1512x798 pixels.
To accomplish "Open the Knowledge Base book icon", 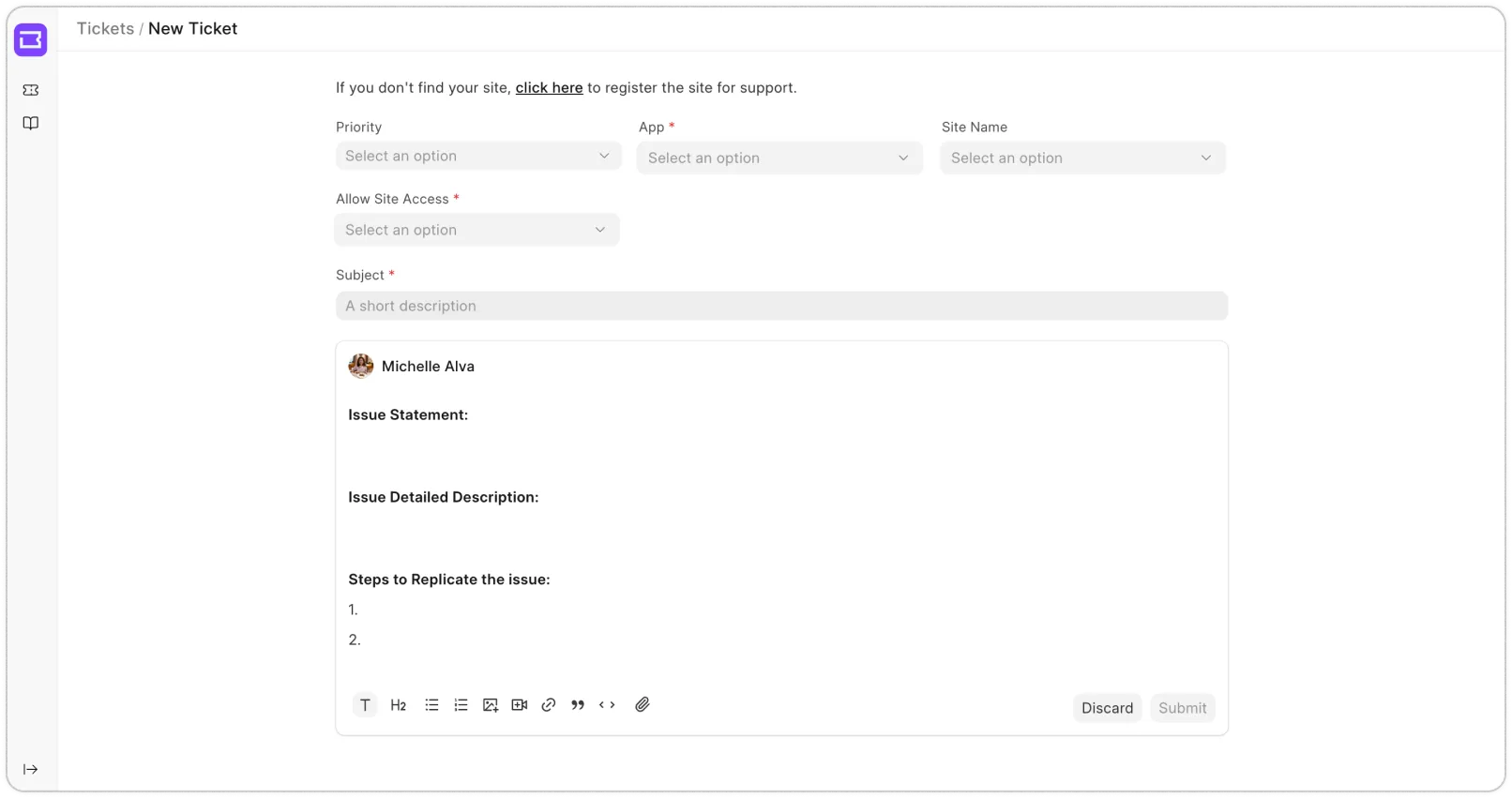I will coord(31,124).
